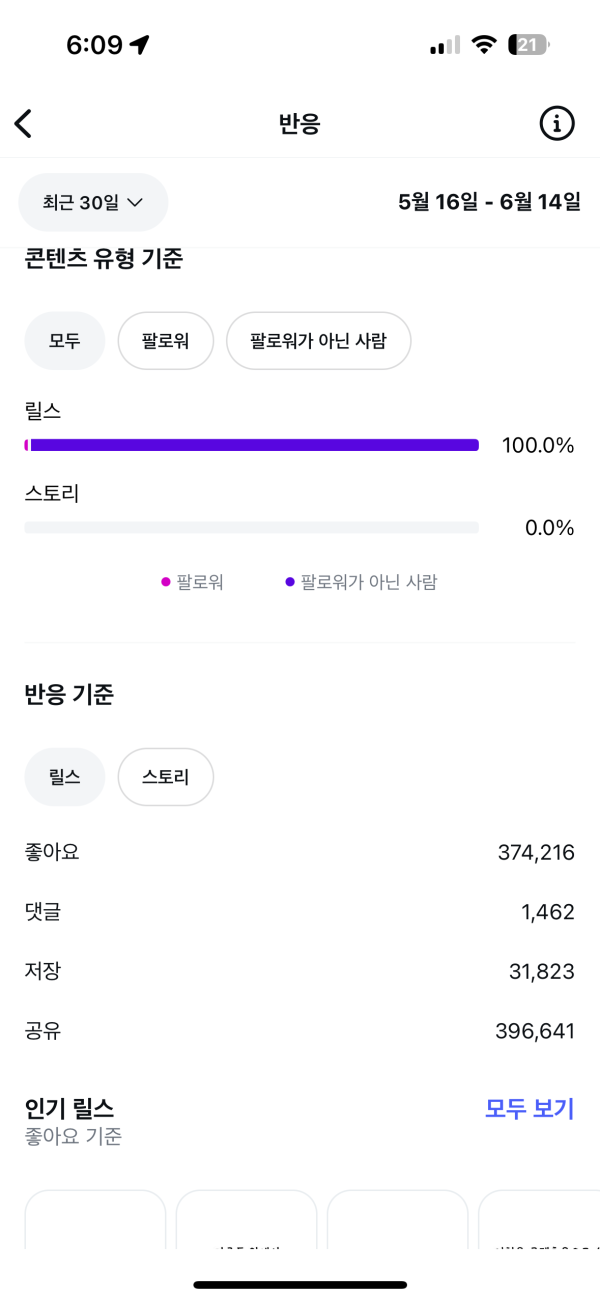Tap the 5월 16일 - 6월 14일 date text
Image resolution: width=600 pixels, height=1301 pixels.
489,202
